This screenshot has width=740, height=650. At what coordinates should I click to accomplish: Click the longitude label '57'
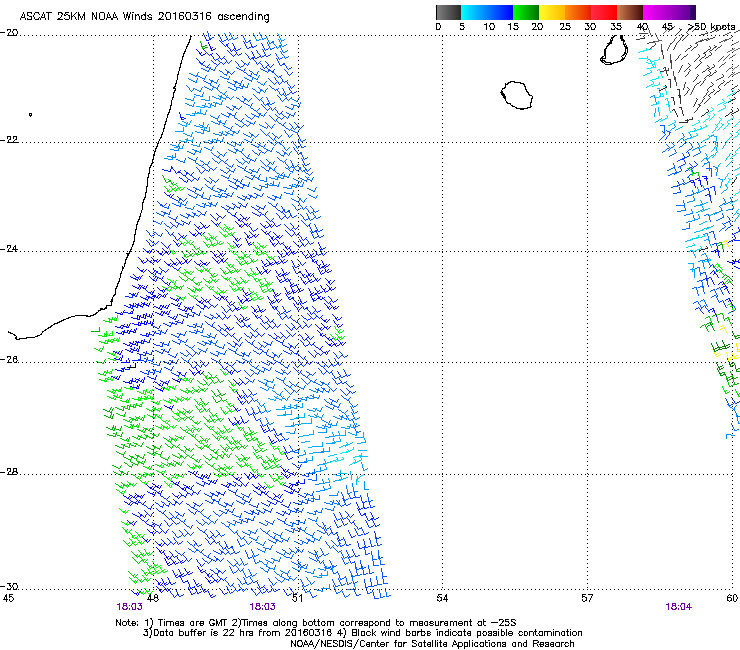[x=587, y=599]
